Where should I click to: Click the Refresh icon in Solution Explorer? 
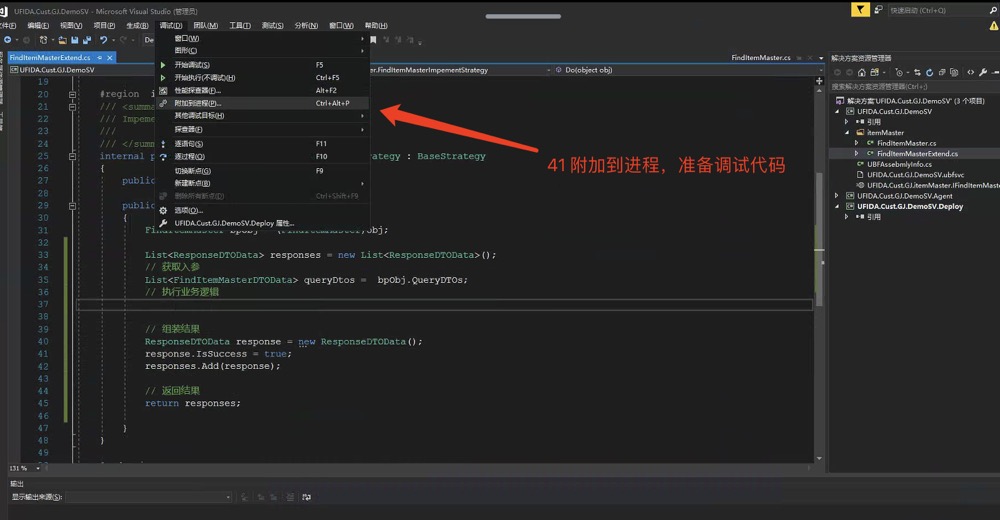pos(927,72)
